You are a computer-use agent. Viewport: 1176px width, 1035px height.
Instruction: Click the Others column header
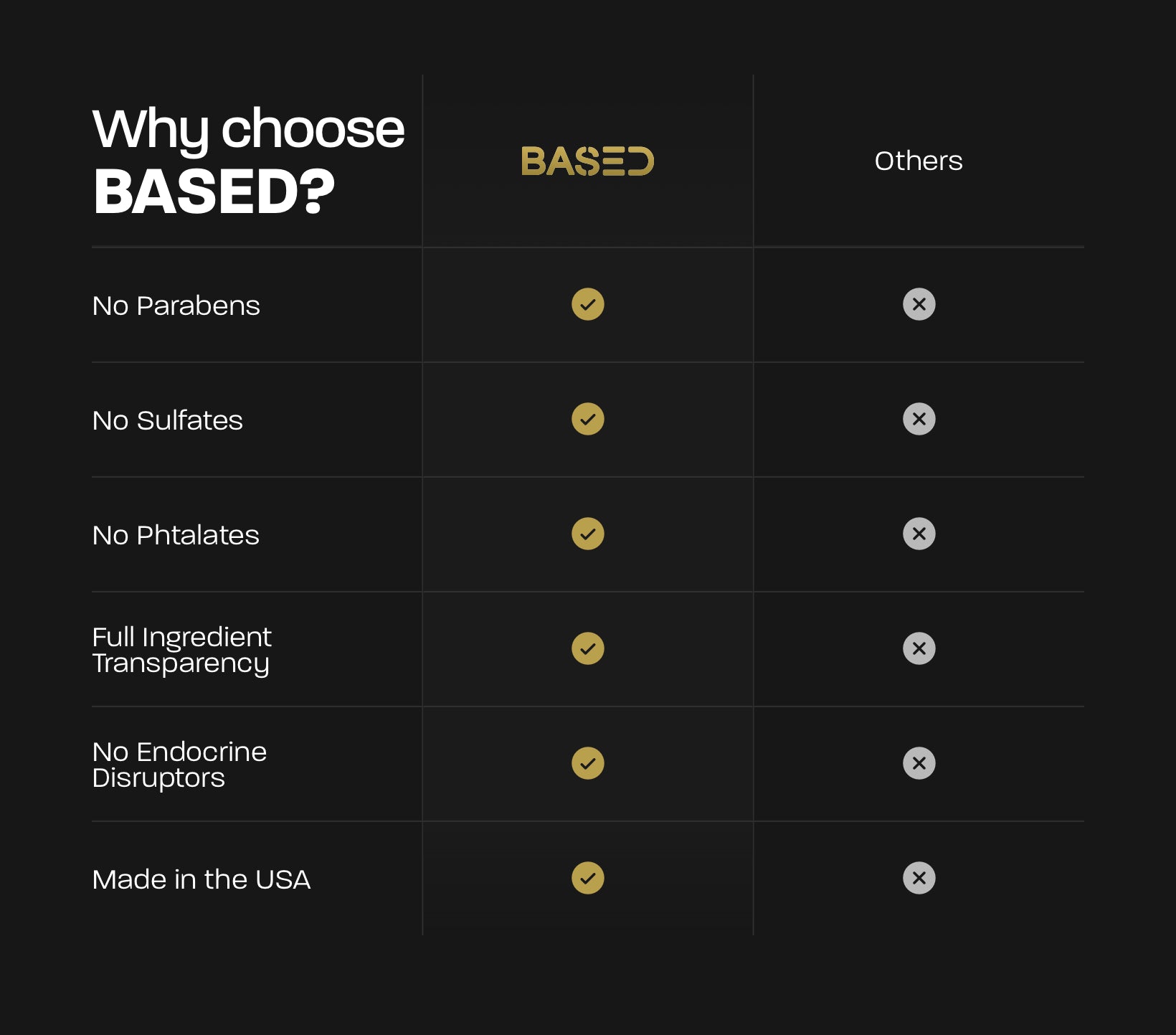(x=919, y=161)
